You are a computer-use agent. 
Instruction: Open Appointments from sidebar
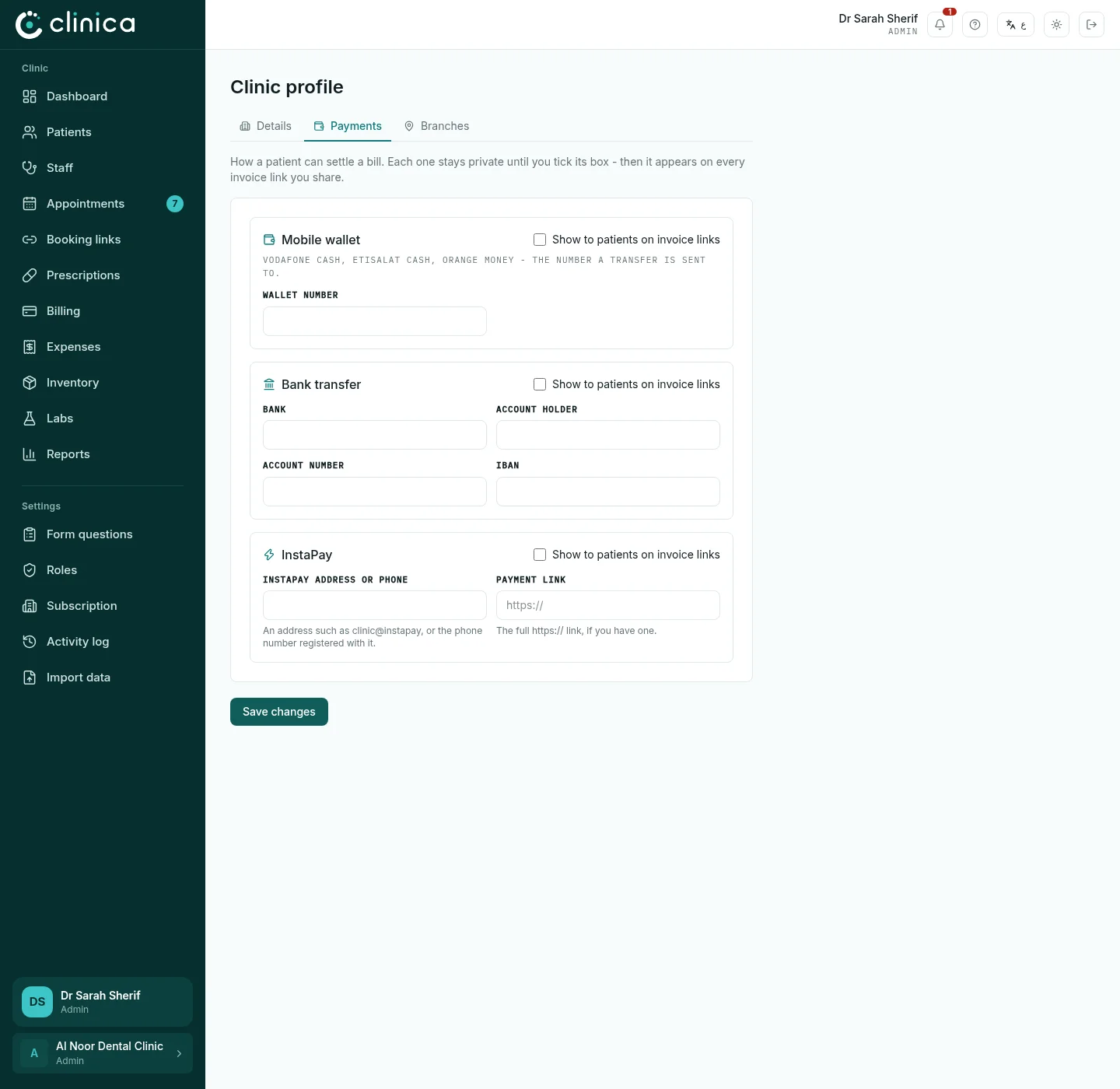(103, 204)
